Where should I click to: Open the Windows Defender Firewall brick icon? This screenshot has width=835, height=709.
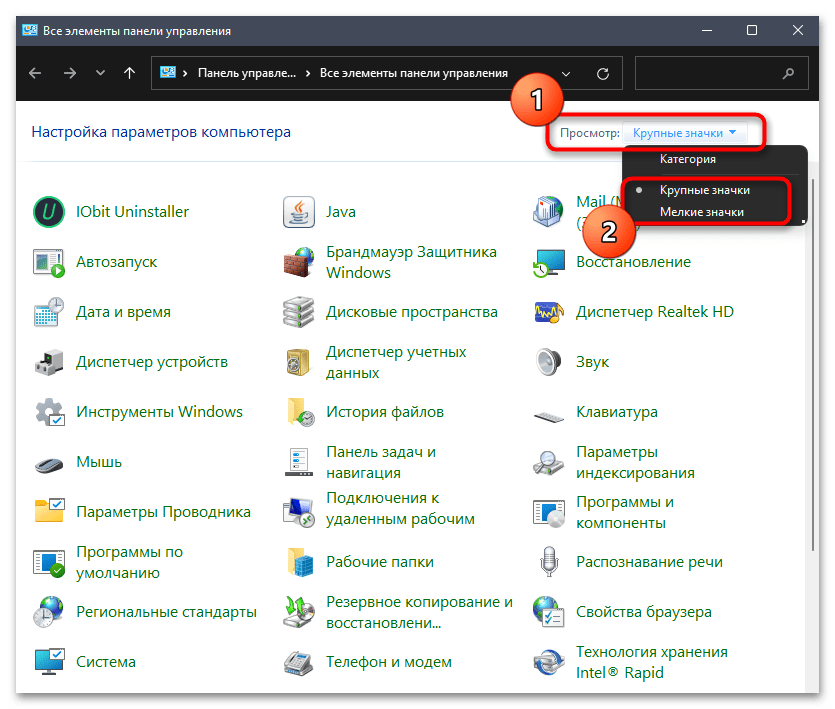point(299,262)
